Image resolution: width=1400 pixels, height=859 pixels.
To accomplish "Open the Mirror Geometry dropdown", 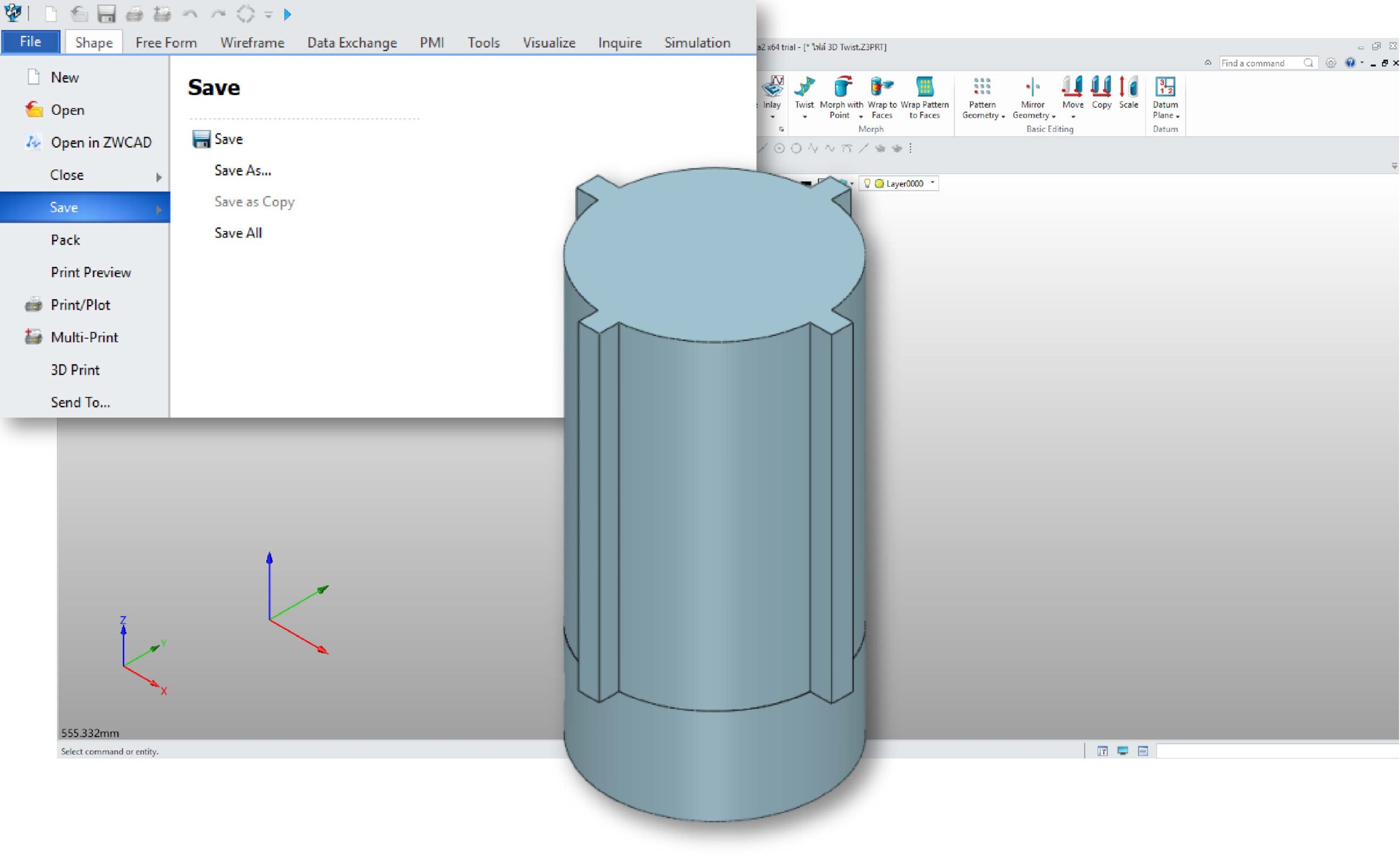I will point(1053,116).
